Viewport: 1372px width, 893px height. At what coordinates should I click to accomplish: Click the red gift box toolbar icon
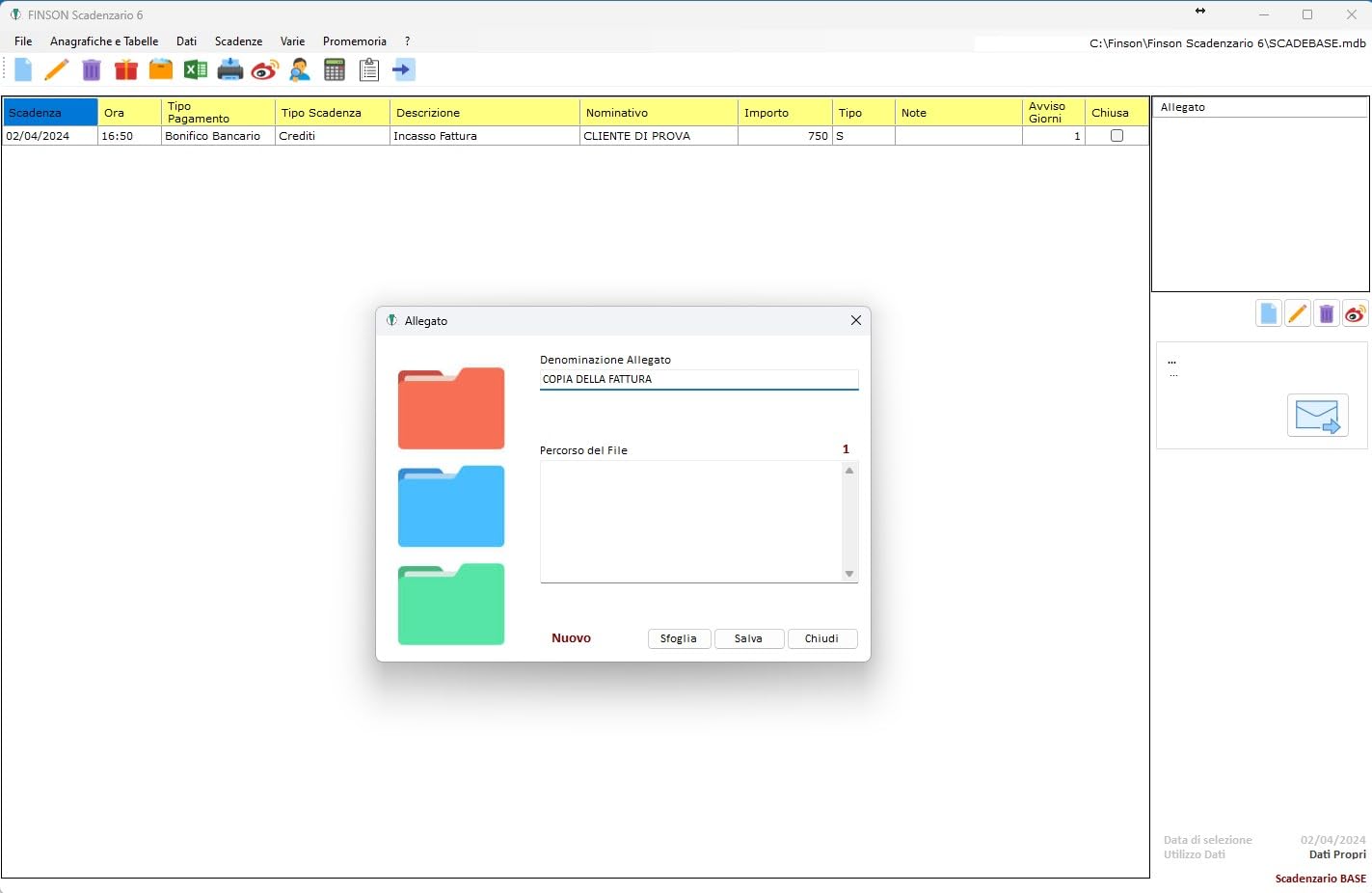coord(126,69)
